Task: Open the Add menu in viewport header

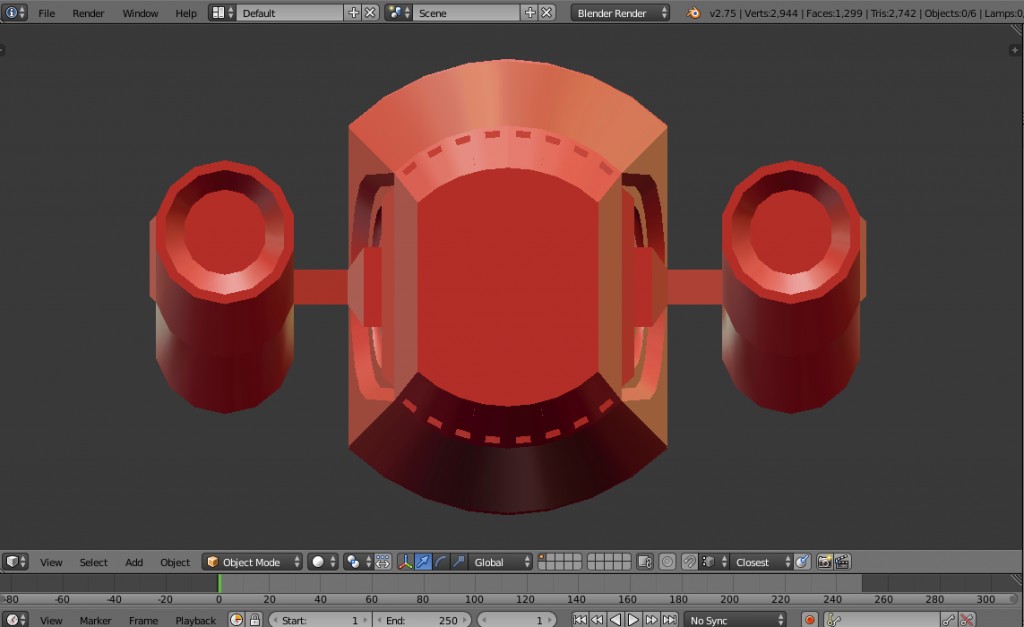Action: (x=133, y=562)
